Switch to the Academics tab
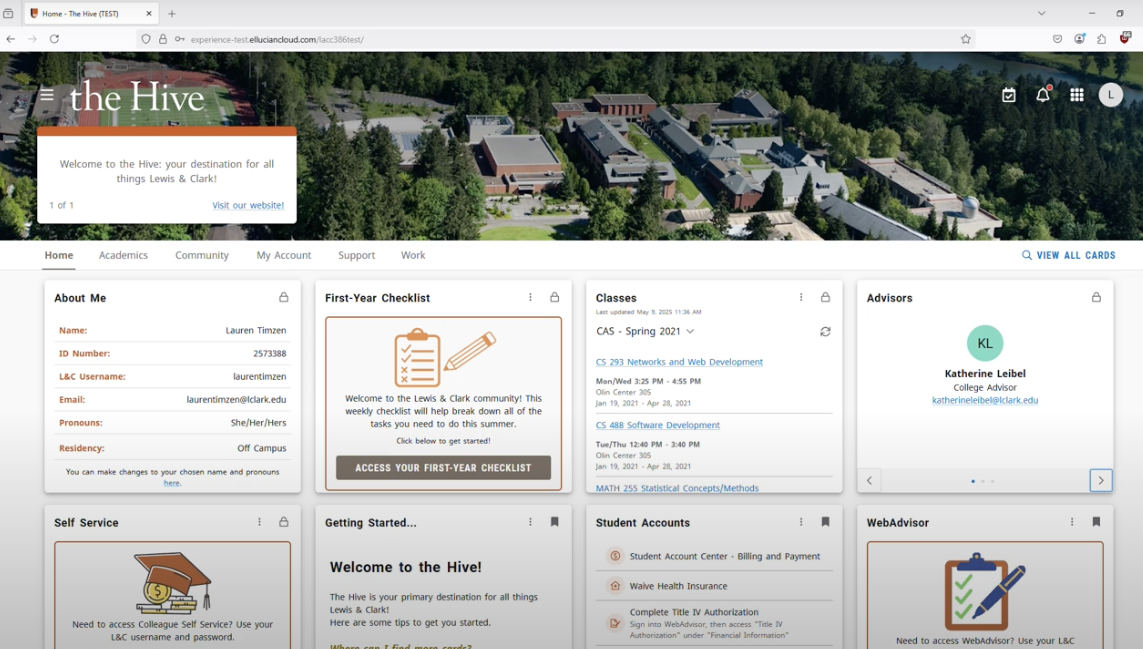The width and height of the screenshot is (1143, 649). click(x=123, y=255)
